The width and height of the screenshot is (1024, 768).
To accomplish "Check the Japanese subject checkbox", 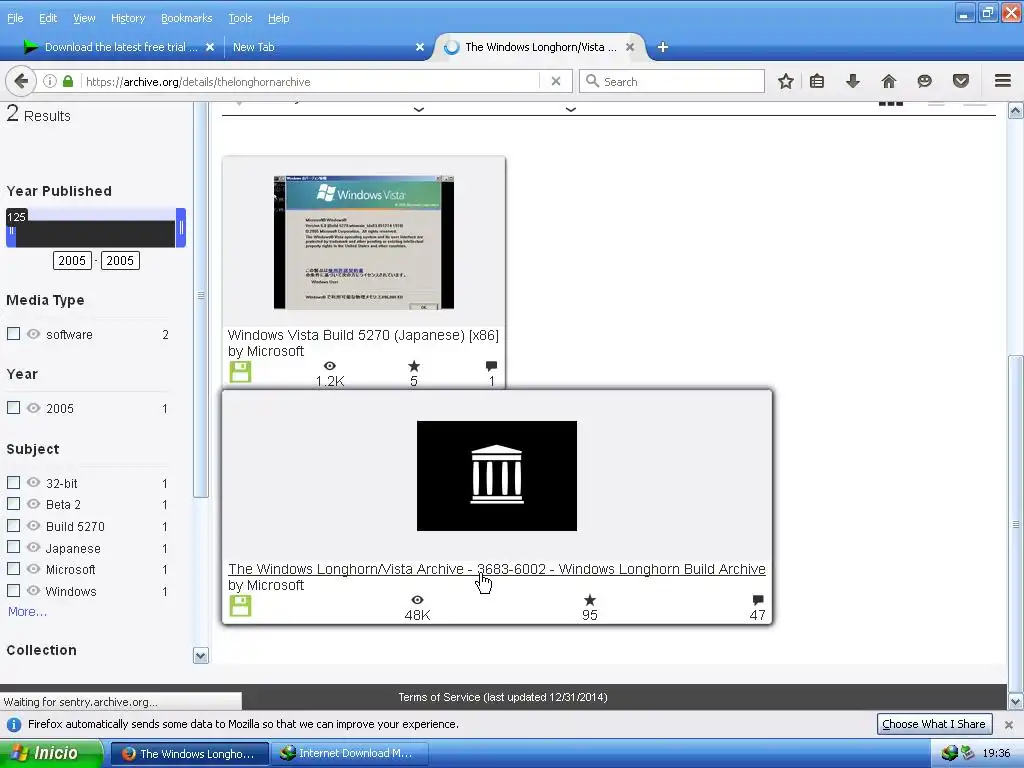I will (x=13, y=547).
